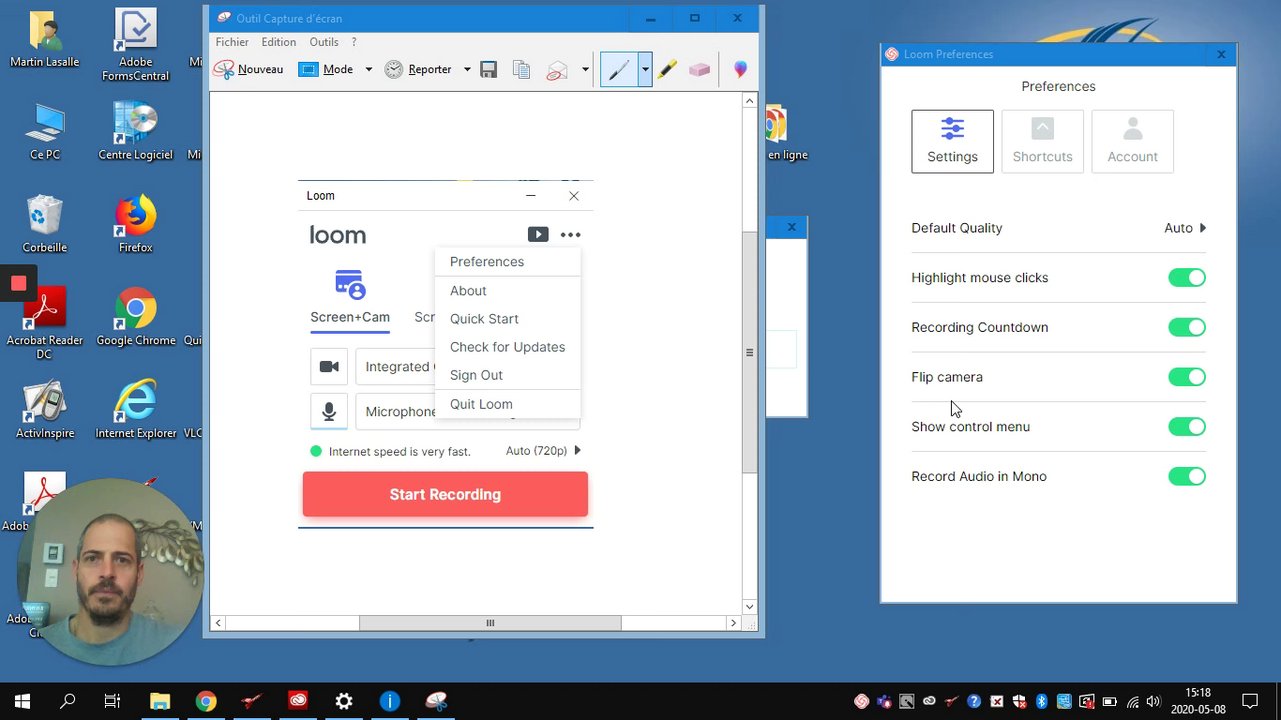Open the Outils menu
Image resolution: width=1281 pixels, height=720 pixels.
[x=324, y=42]
